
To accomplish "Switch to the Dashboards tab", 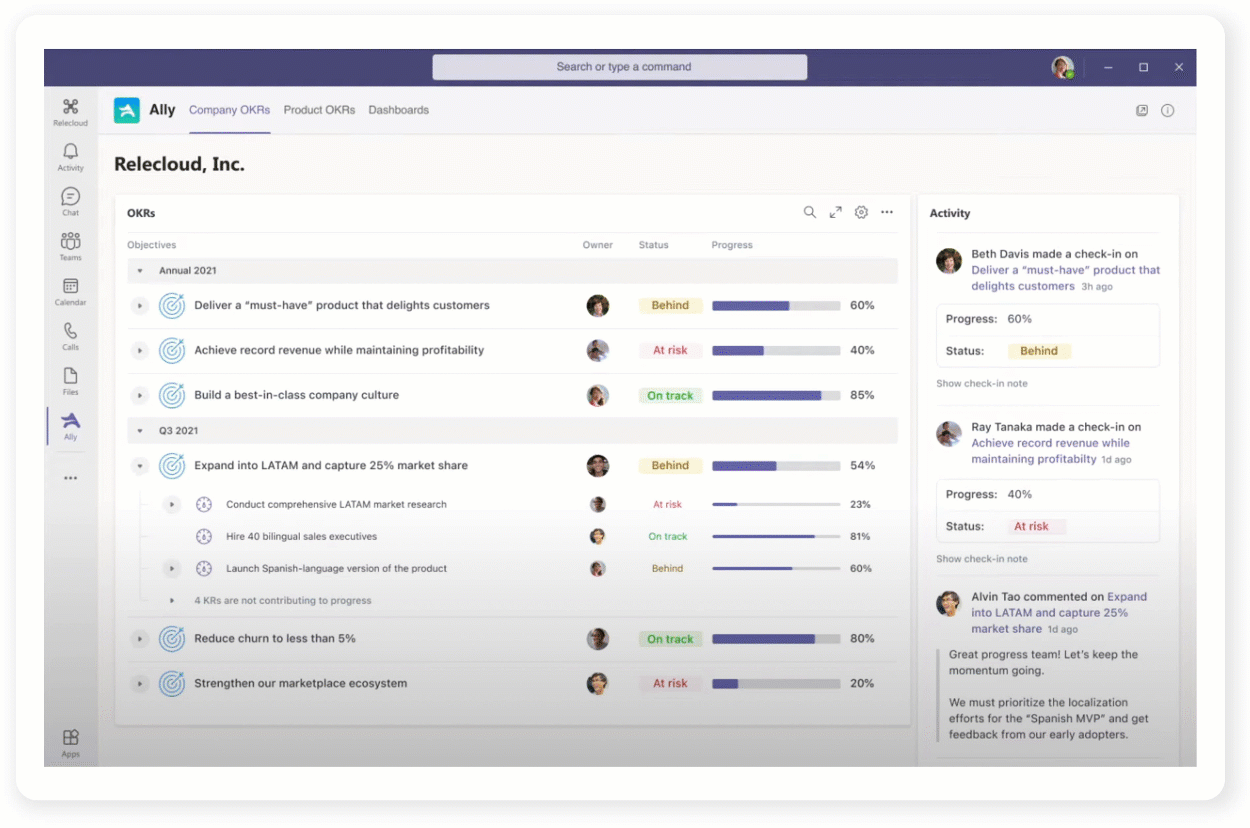I will tap(398, 110).
